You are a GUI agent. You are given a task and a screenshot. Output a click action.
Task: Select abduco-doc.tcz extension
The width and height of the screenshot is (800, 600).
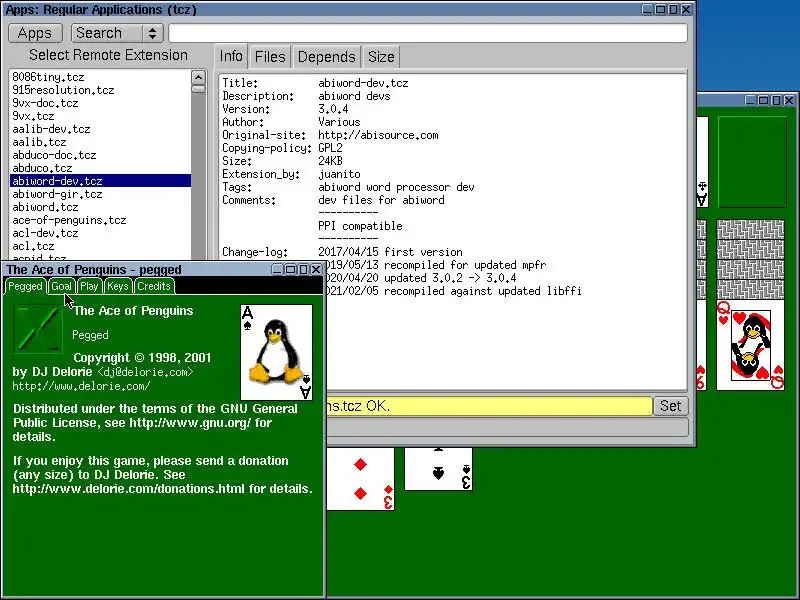[x=100, y=155]
